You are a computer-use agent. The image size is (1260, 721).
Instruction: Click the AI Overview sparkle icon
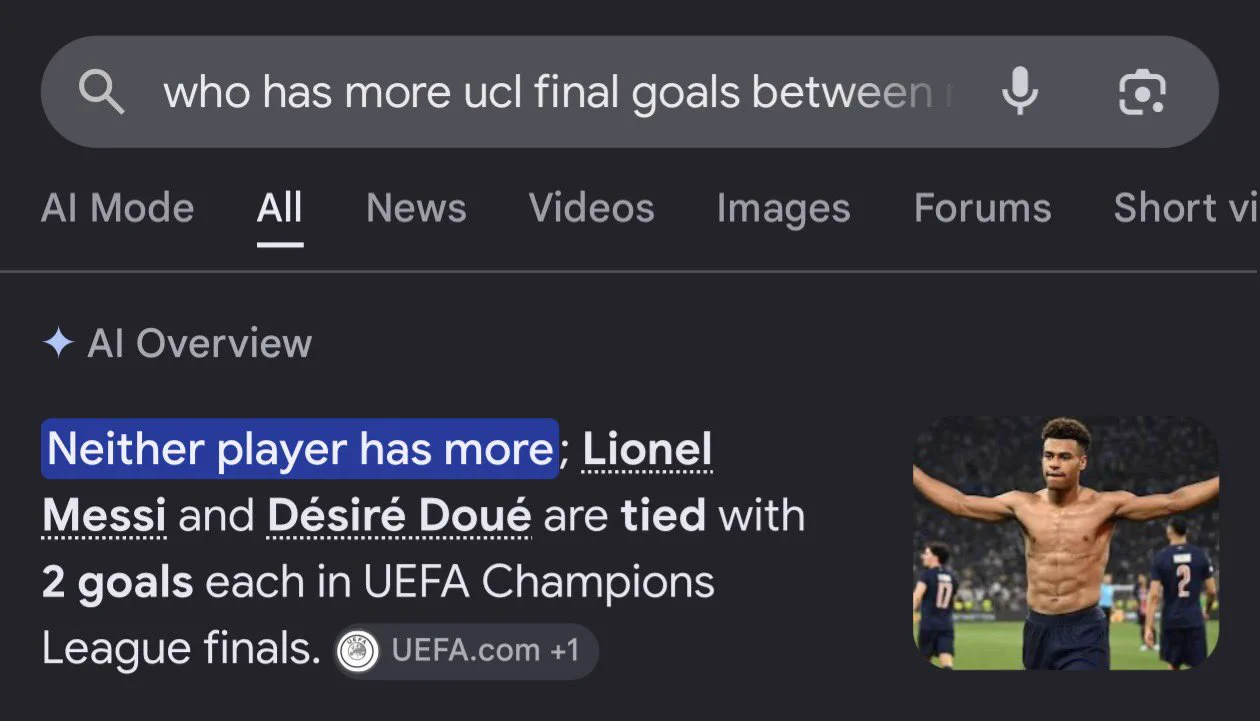pos(59,344)
